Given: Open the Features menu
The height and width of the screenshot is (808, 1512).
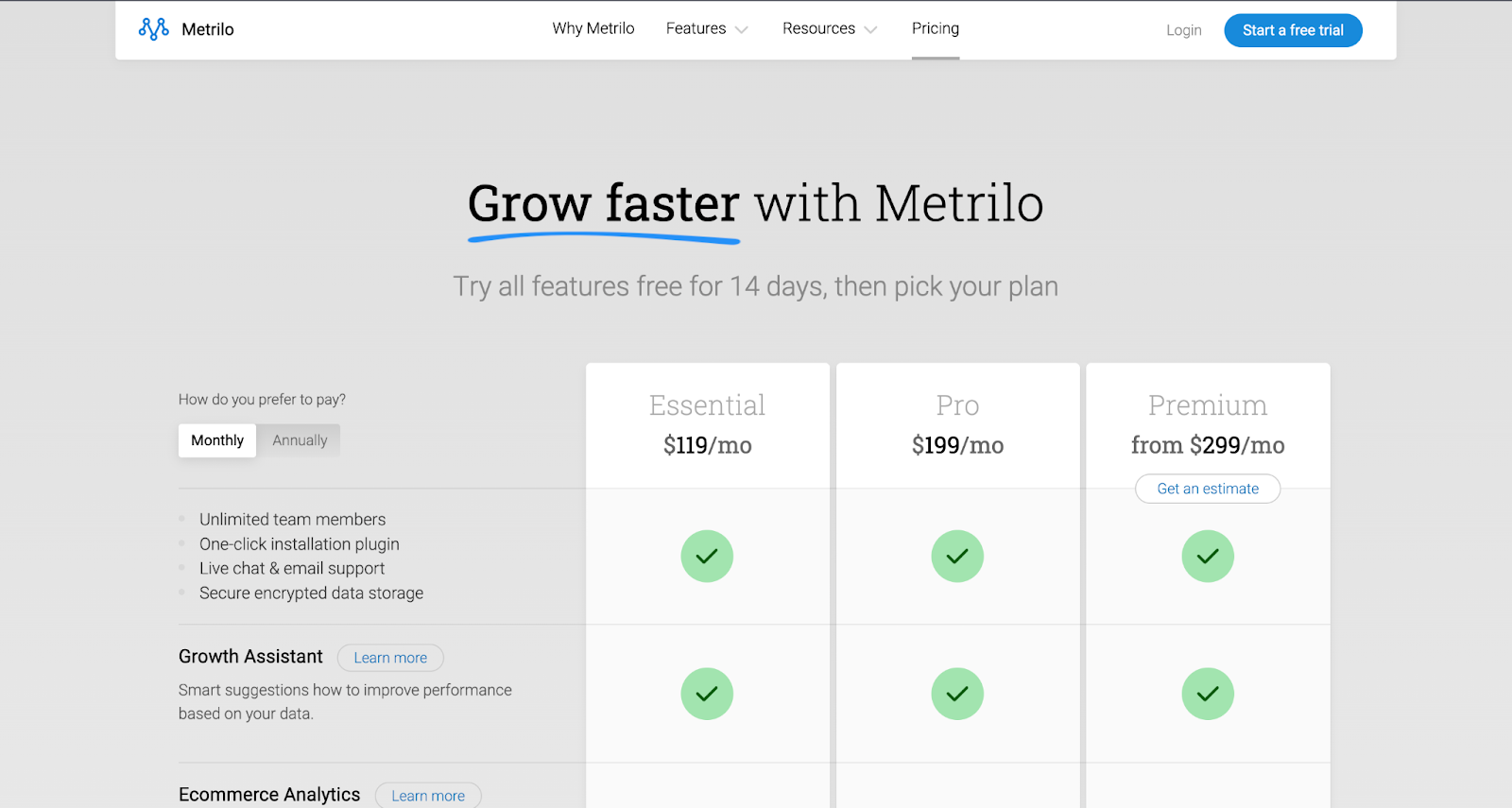Looking at the screenshot, I should (x=696, y=28).
